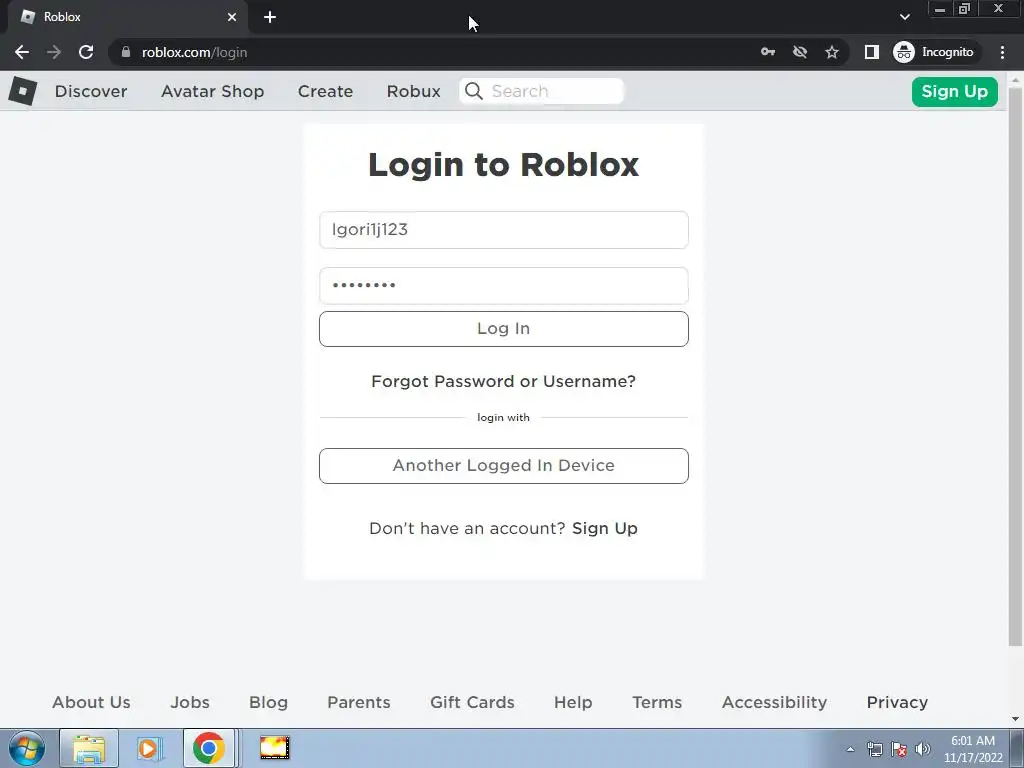1024x768 pixels.
Task: Open the Privacy footer link
Action: [x=897, y=703]
